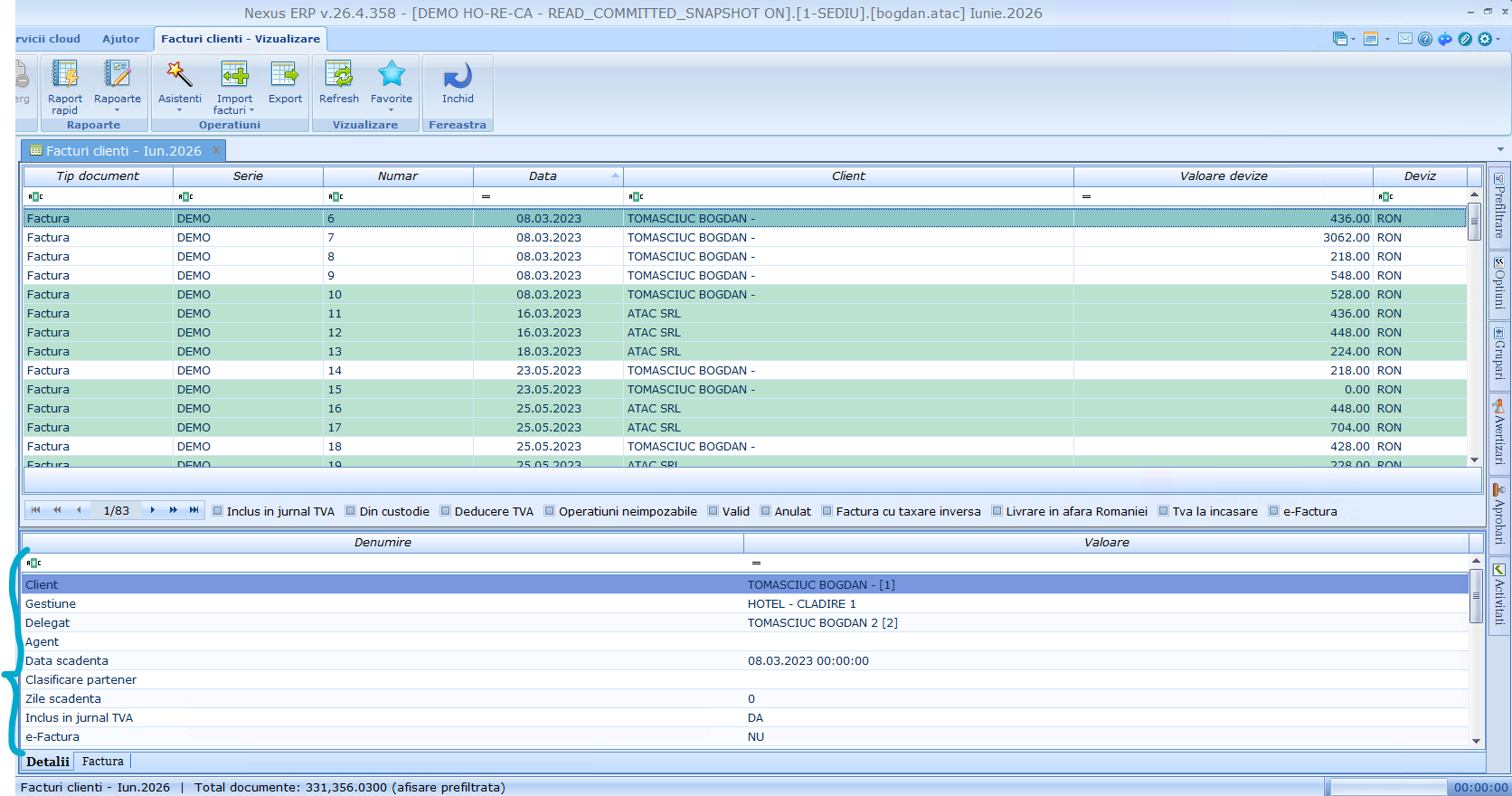This screenshot has width=1512, height=796.
Task: Click the Export icon
Action: [x=285, y=74]
